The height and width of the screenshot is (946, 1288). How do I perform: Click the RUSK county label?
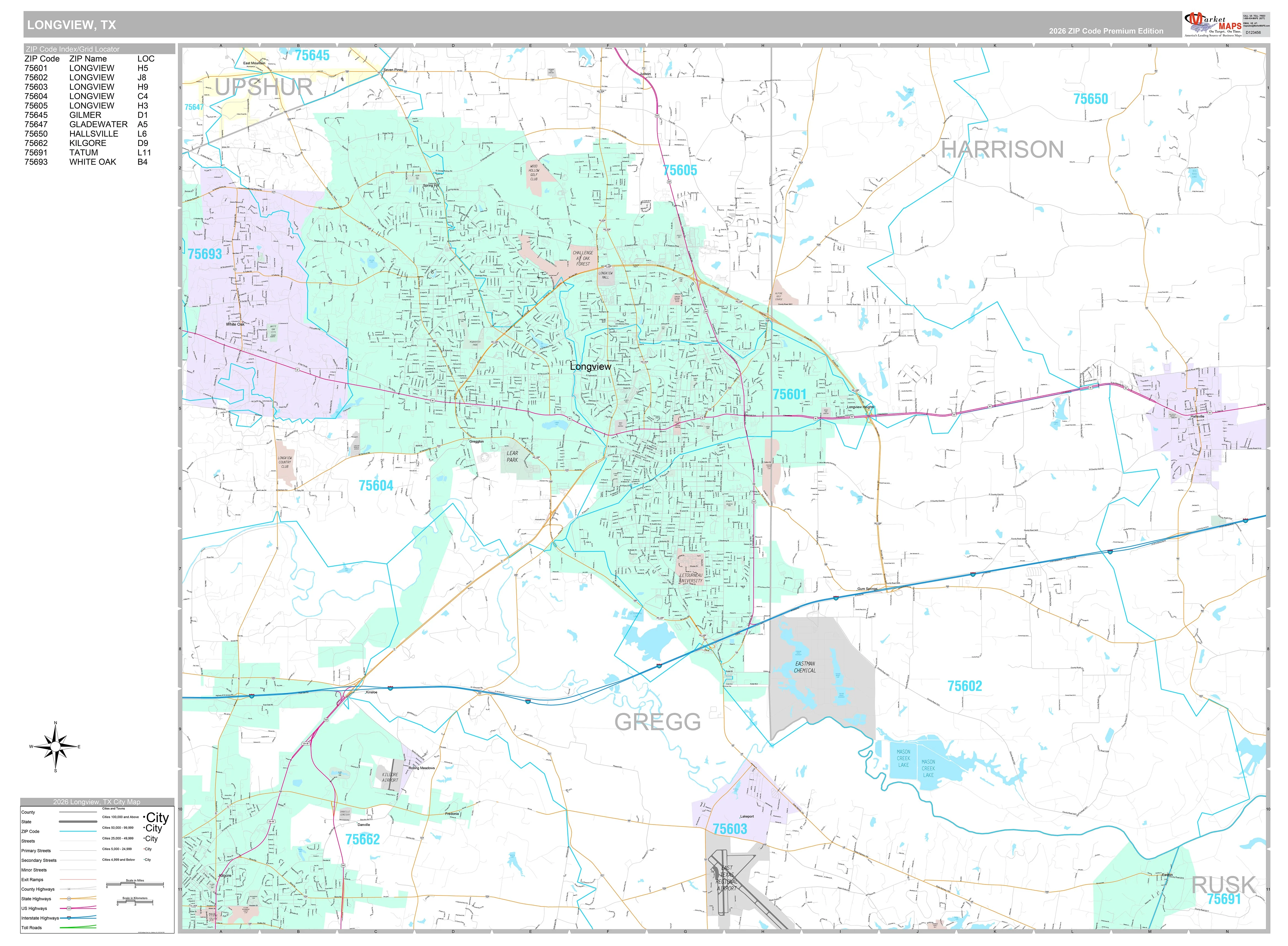(x=1223, y=885)
